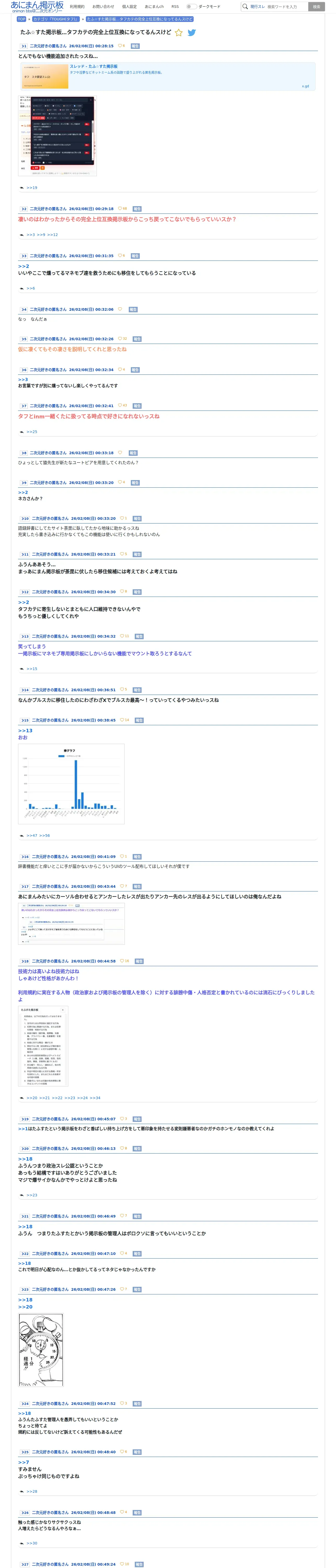The height and width of the screenshot is (1568, 336).
Task: Click the reply arrow icon under post 25
Action: click(22, 1491)
